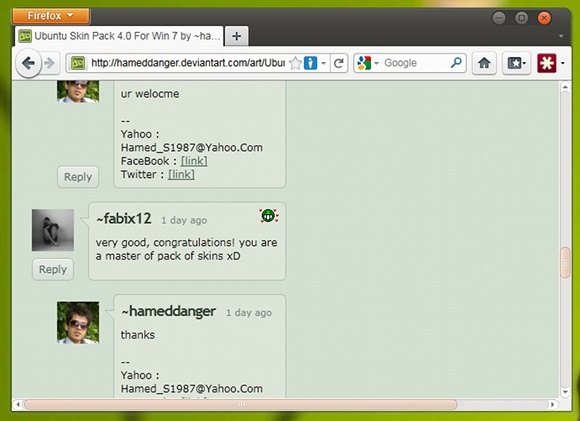Screen dimensions: 580x421
Task: Click the horizontal scrollbar thumb
Action: [241, 404]
